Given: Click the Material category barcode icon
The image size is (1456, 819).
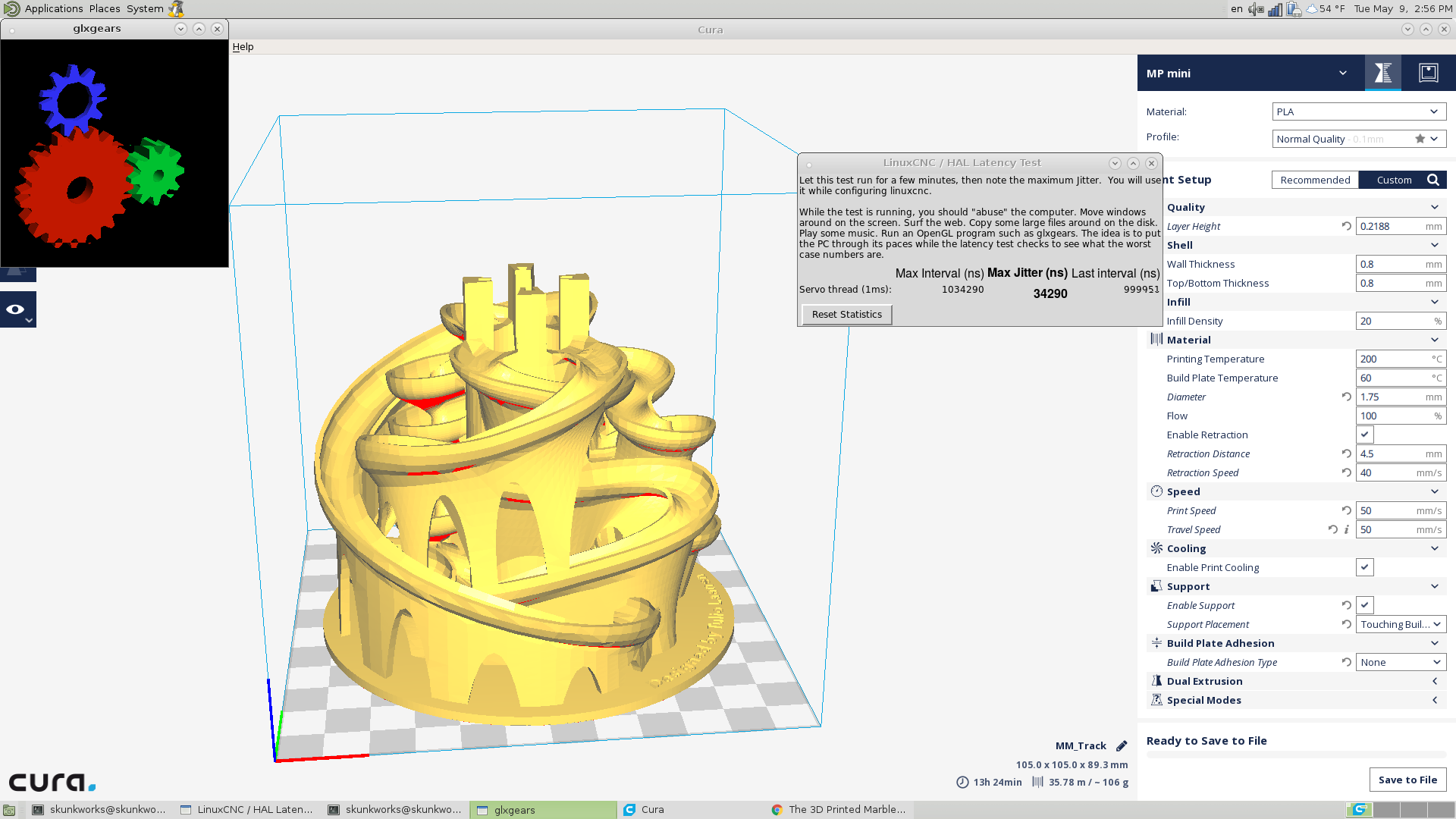Looking at the screenshot, I should 1156,339.
